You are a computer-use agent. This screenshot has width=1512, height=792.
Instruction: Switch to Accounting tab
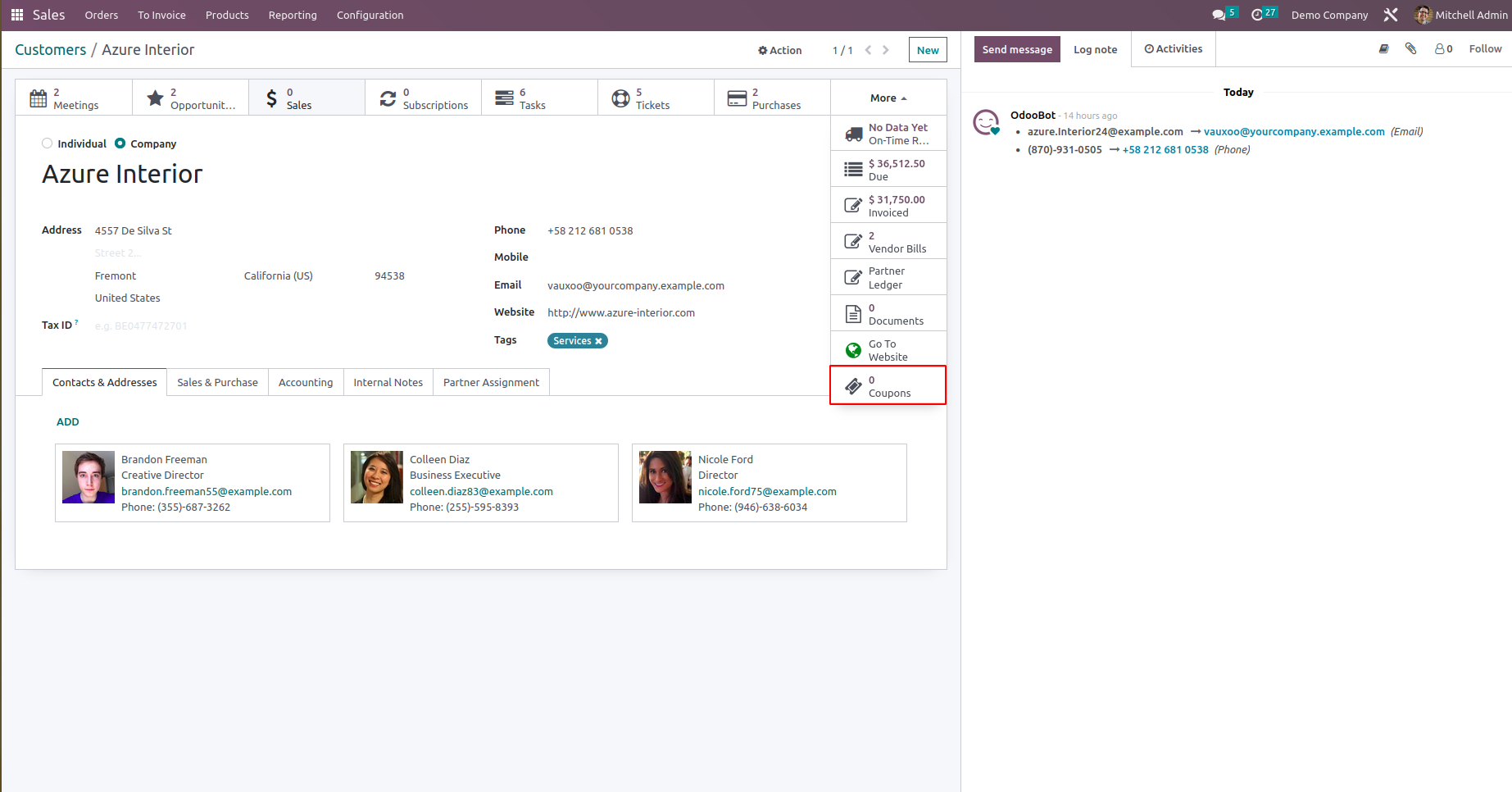306,382
